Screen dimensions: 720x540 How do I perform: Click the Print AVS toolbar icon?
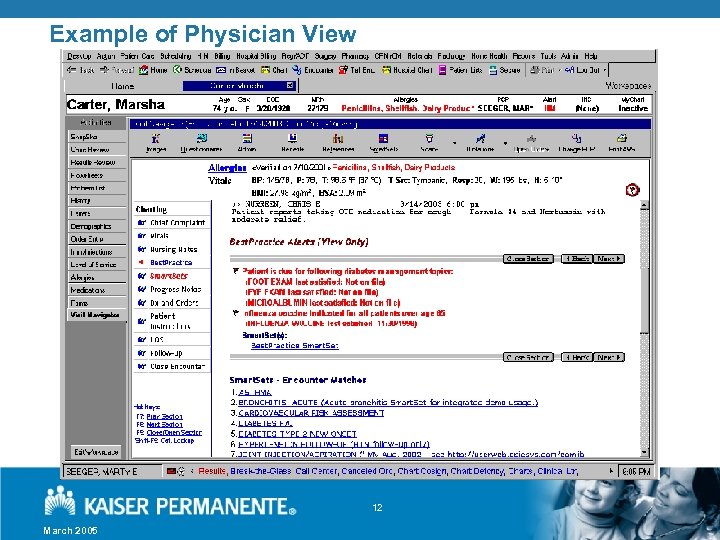click(x=622, y=139)
